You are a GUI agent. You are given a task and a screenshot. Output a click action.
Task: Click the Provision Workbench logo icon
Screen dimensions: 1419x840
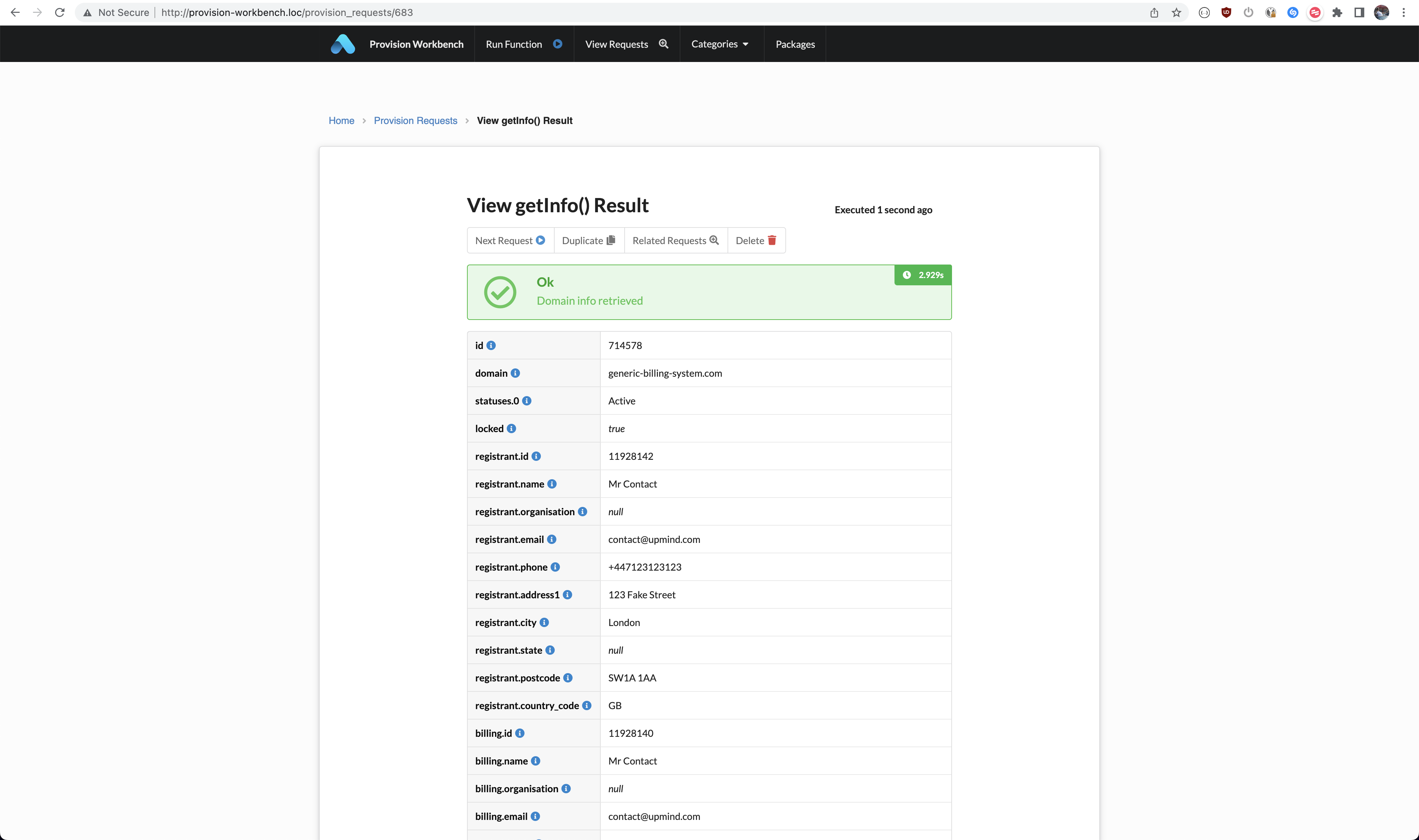coord(343,44)
